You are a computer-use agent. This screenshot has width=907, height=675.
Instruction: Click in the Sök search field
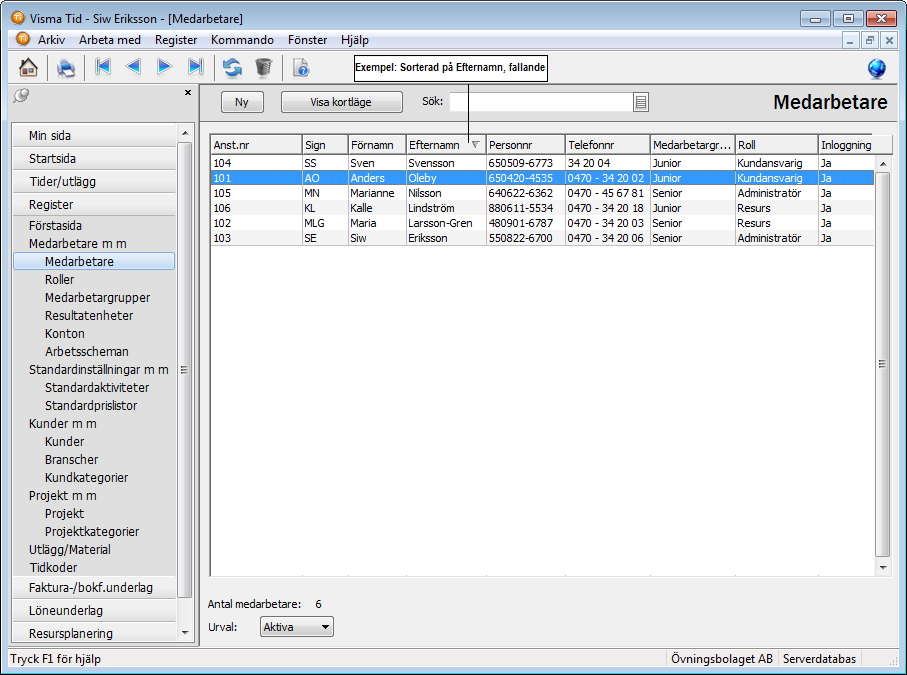(541, 102)
